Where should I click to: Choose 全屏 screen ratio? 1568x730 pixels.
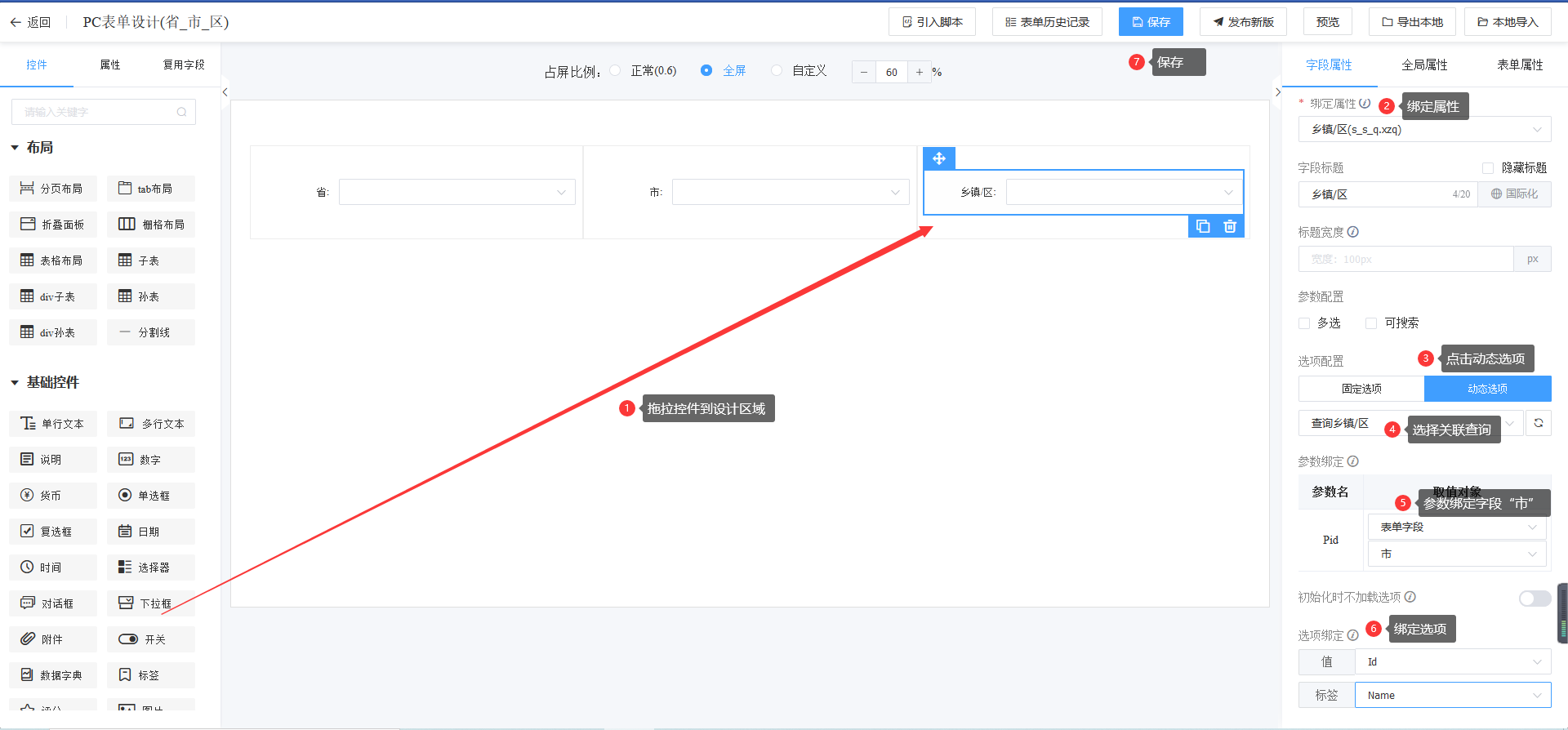[x=706, y=71]
